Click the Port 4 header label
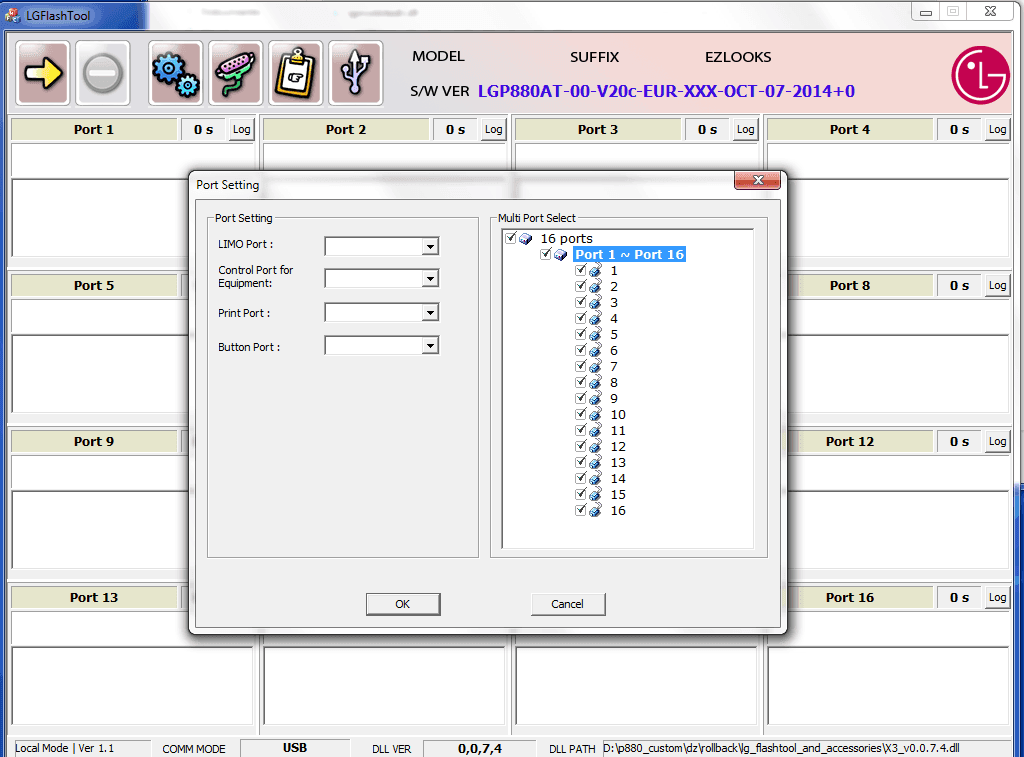1024x757 pixels. (850, 129)
